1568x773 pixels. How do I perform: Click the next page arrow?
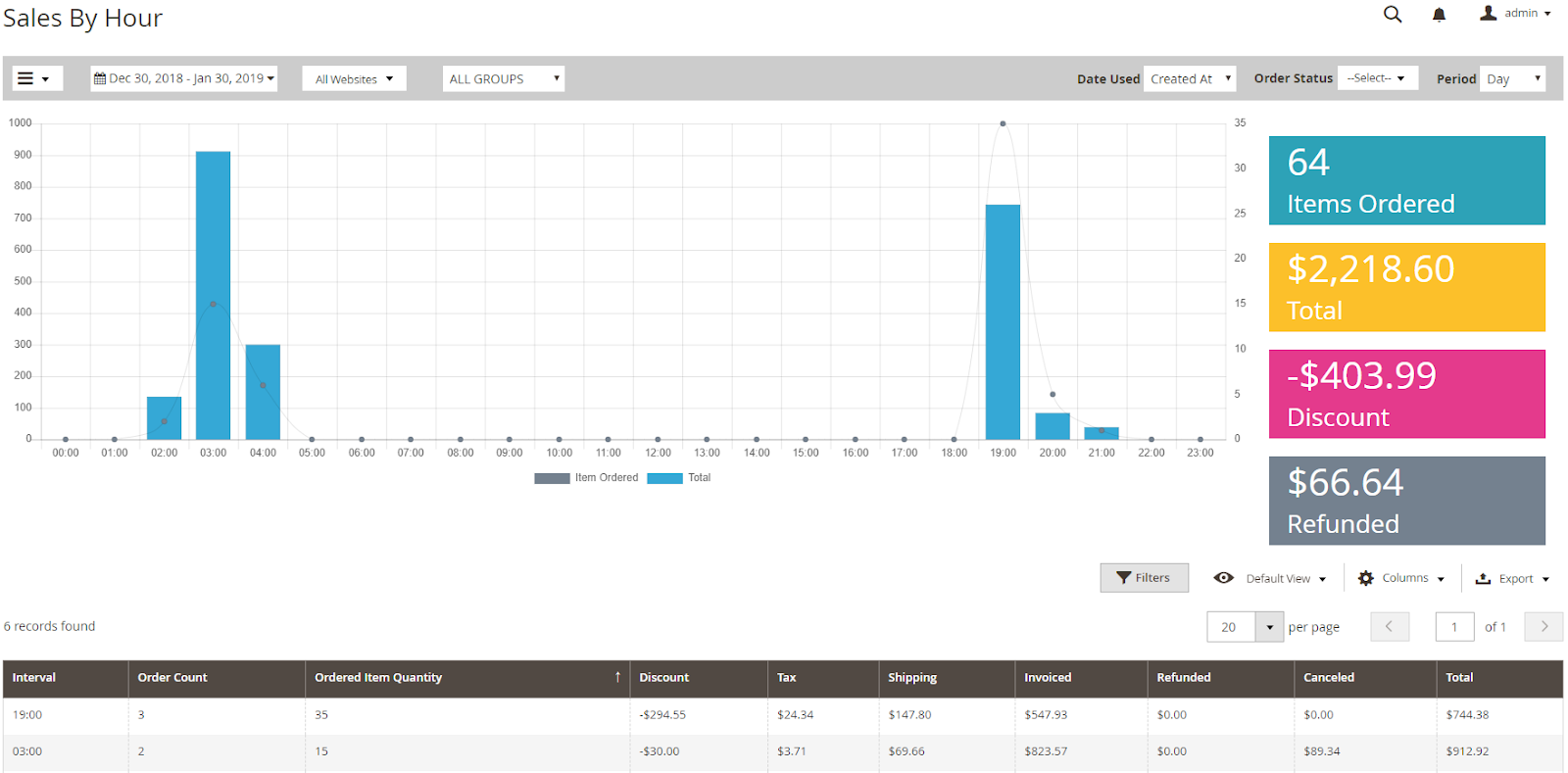click(x=1543, y=627)
